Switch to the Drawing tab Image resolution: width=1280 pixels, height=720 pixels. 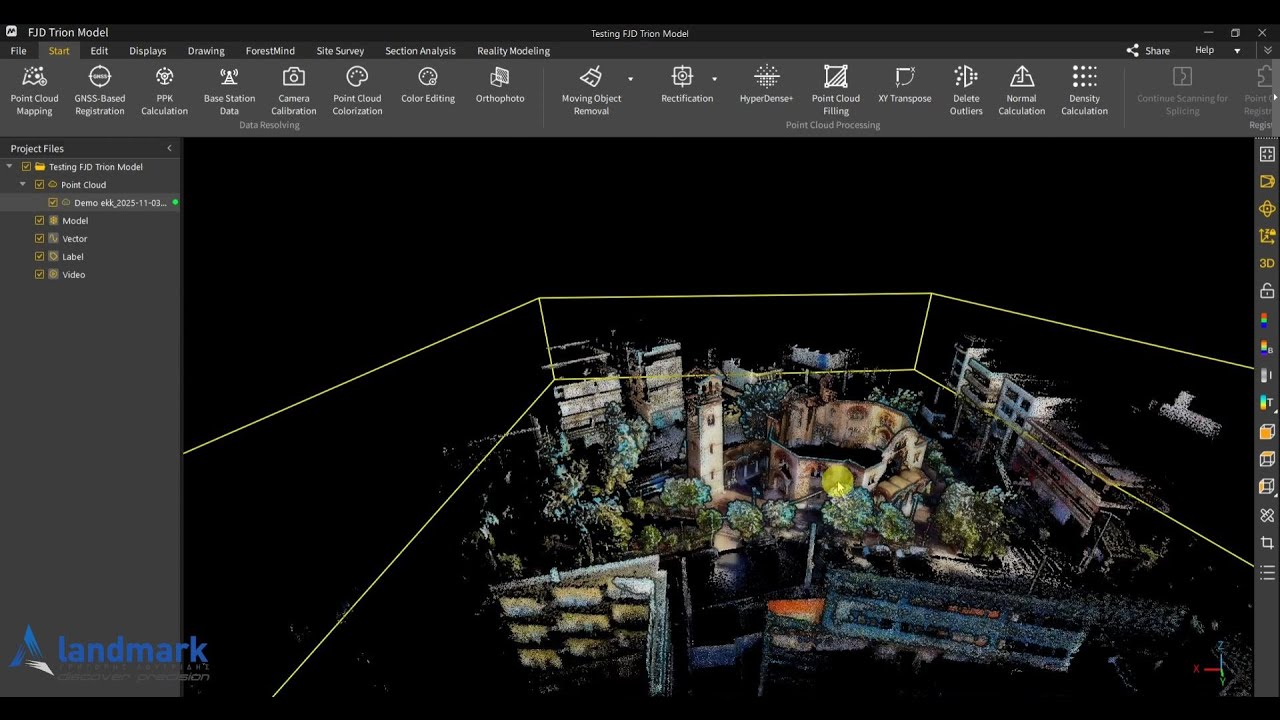[206, 51]
